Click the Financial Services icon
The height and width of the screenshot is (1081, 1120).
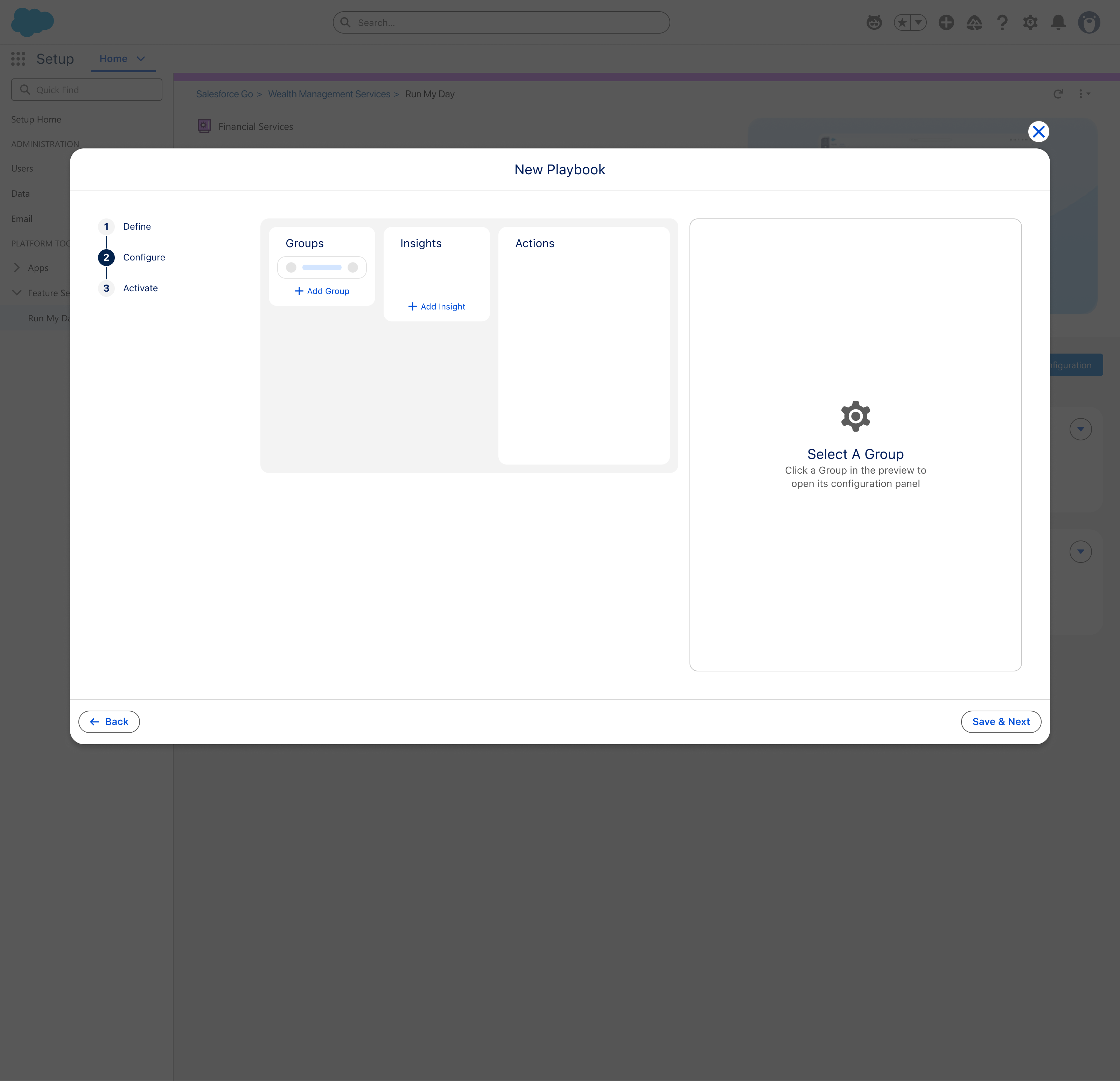point(204,126)
